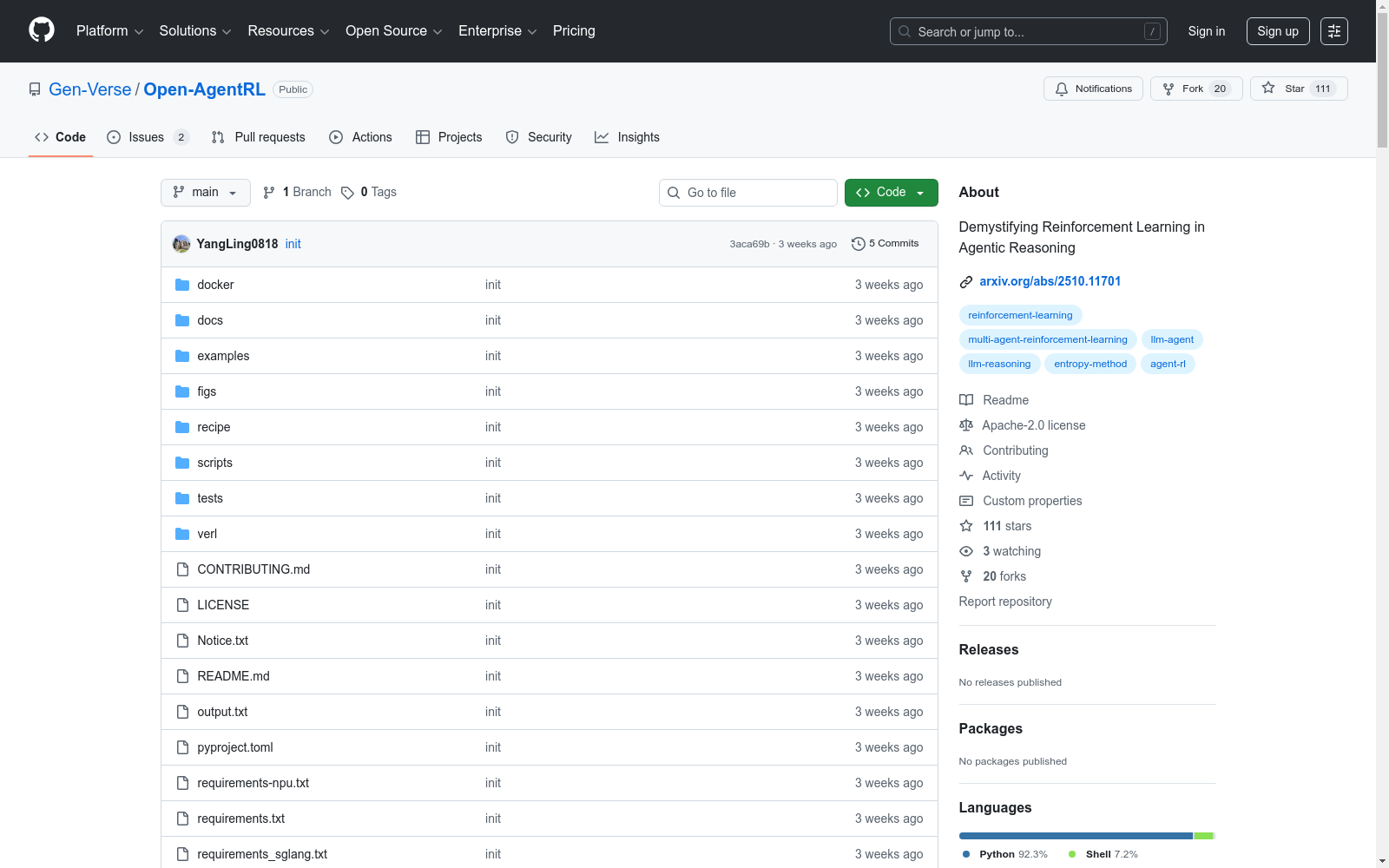Click the LICENSE file icon
Image resolution: width=1389 pixels, height=868 pixels.
coord(182,605)
